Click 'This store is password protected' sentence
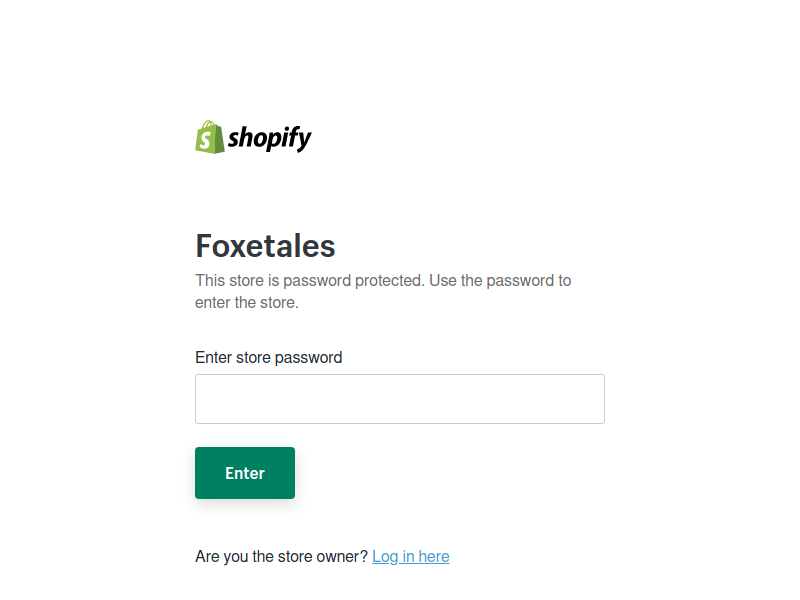The image size is (800, 600). pyautogui.click(x=310, y=281)
